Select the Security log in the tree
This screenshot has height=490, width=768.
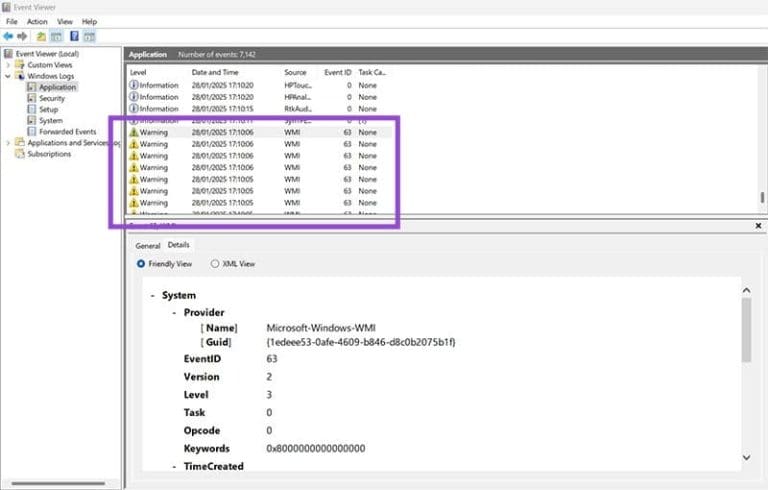pyautogui.click(x=51, y=98)
